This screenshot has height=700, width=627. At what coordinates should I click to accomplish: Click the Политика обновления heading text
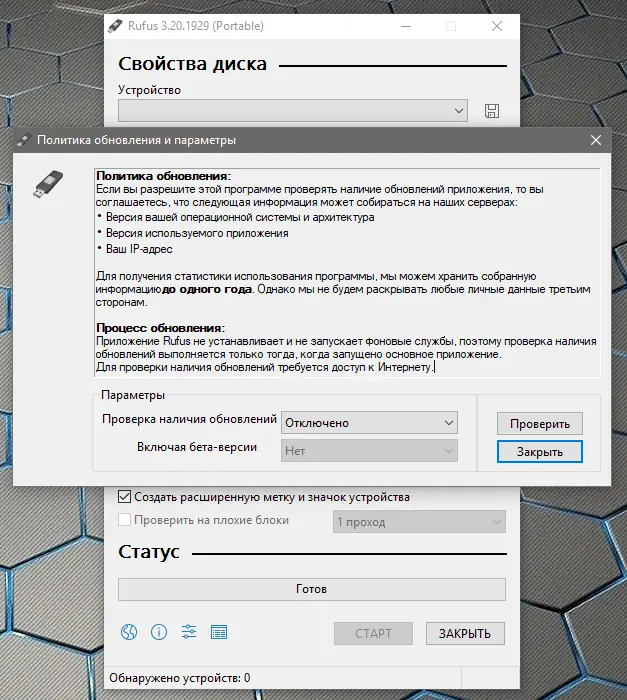pos(163,176)
